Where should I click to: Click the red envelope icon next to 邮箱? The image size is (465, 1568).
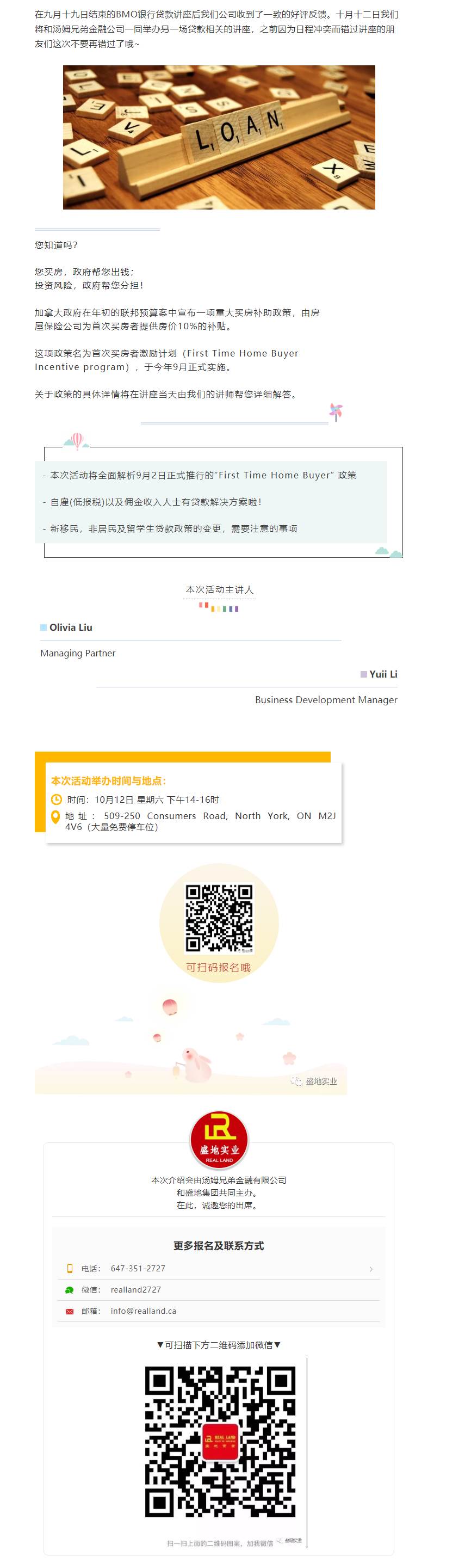pos(70,1311)
